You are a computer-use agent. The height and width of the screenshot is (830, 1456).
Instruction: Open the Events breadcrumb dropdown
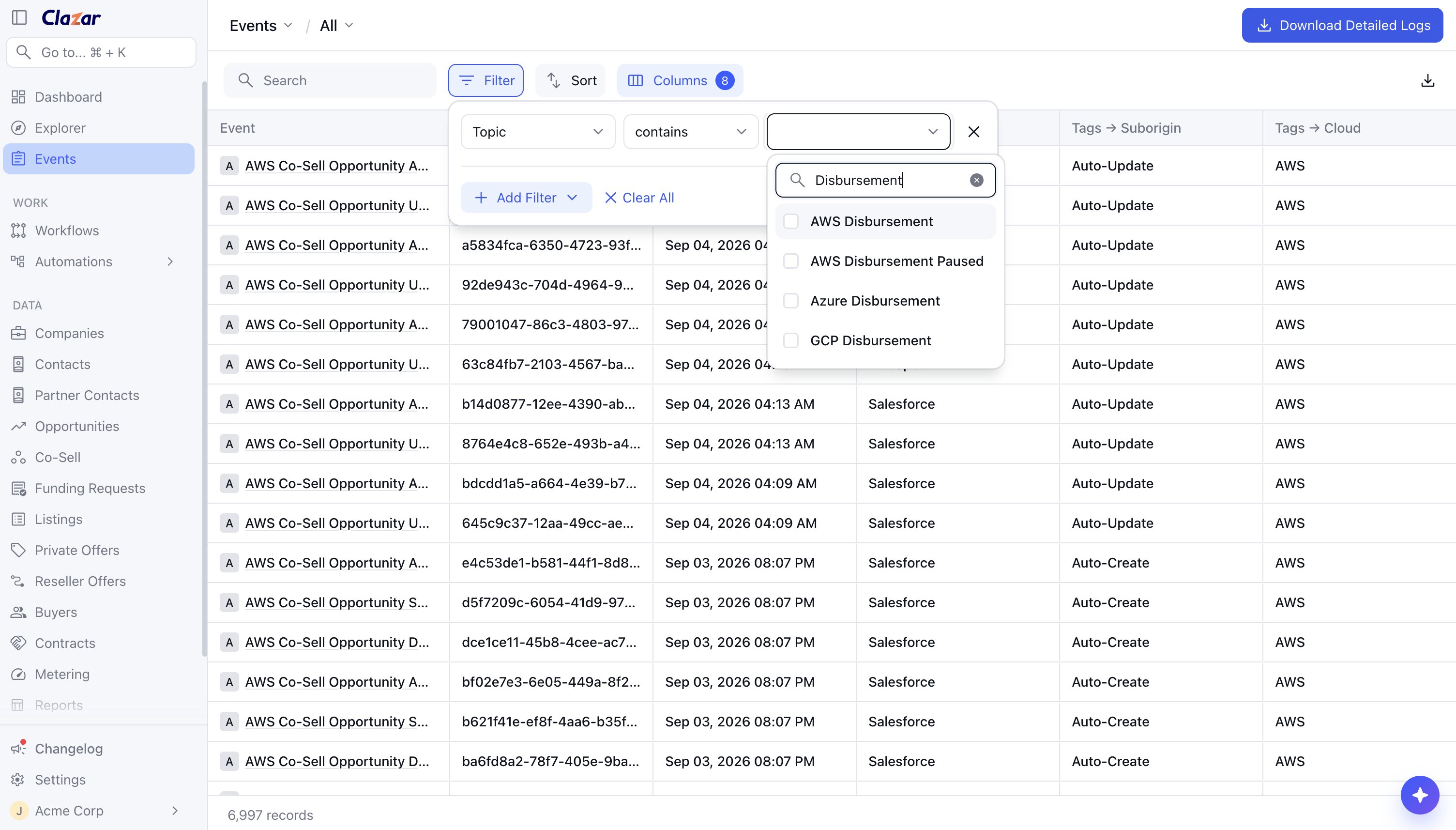click(x=261, y=25)
